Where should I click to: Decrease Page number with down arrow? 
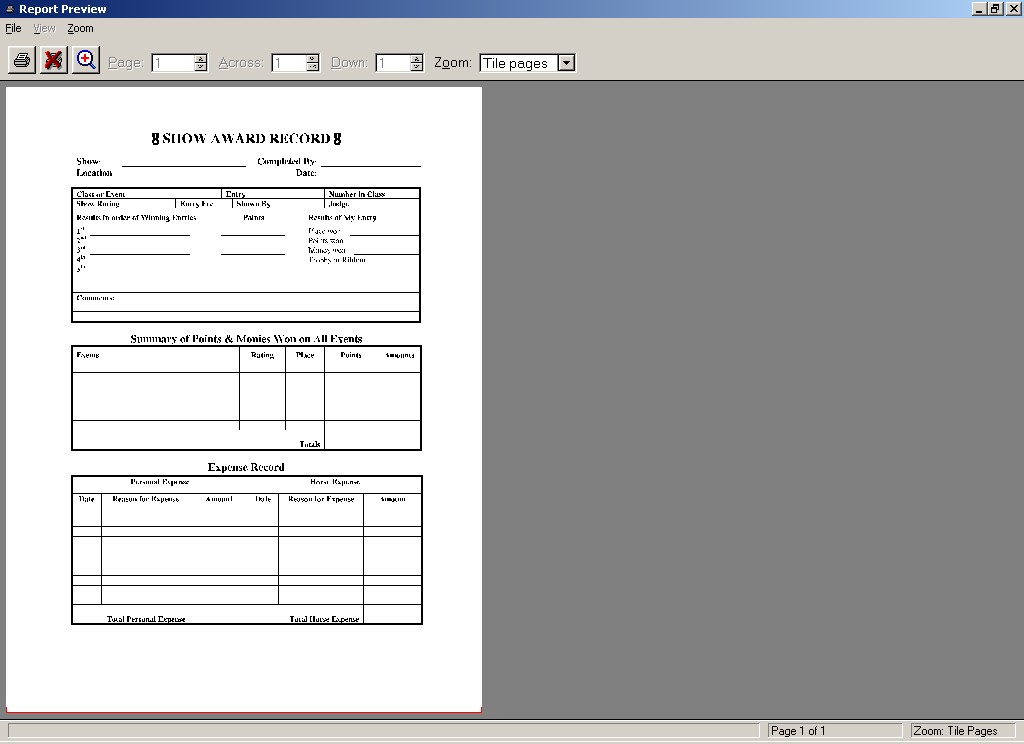(x=200, y=68)
